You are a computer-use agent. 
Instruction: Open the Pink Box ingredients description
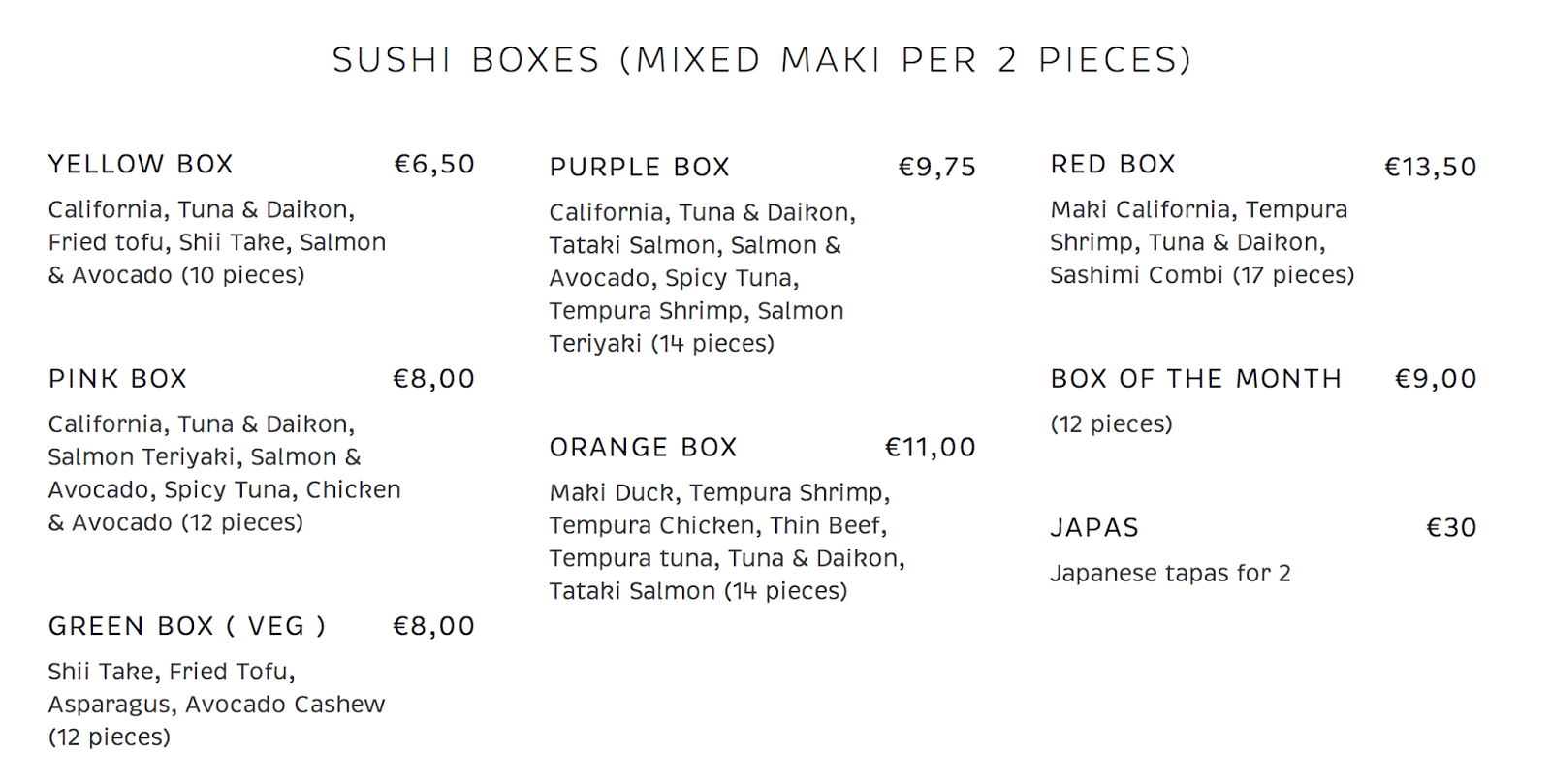coord(225,473)
